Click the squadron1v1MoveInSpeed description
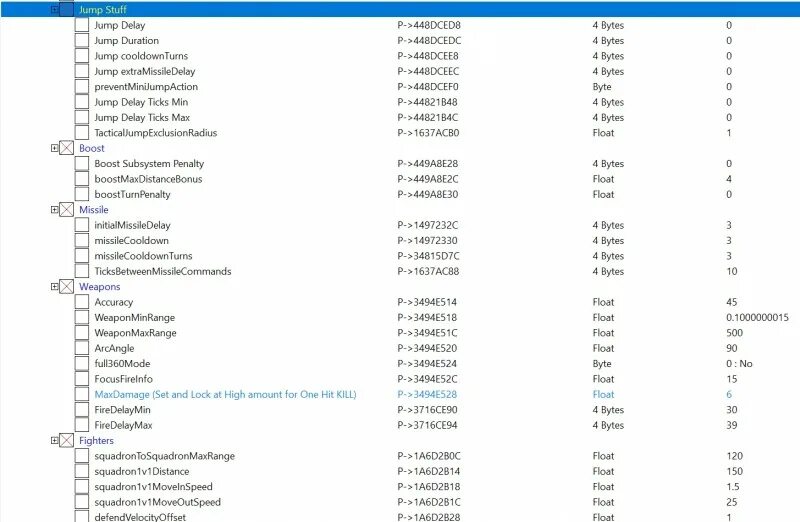This screenshot has width=800, height=522. pyautogui.click(x=154, y=487)
